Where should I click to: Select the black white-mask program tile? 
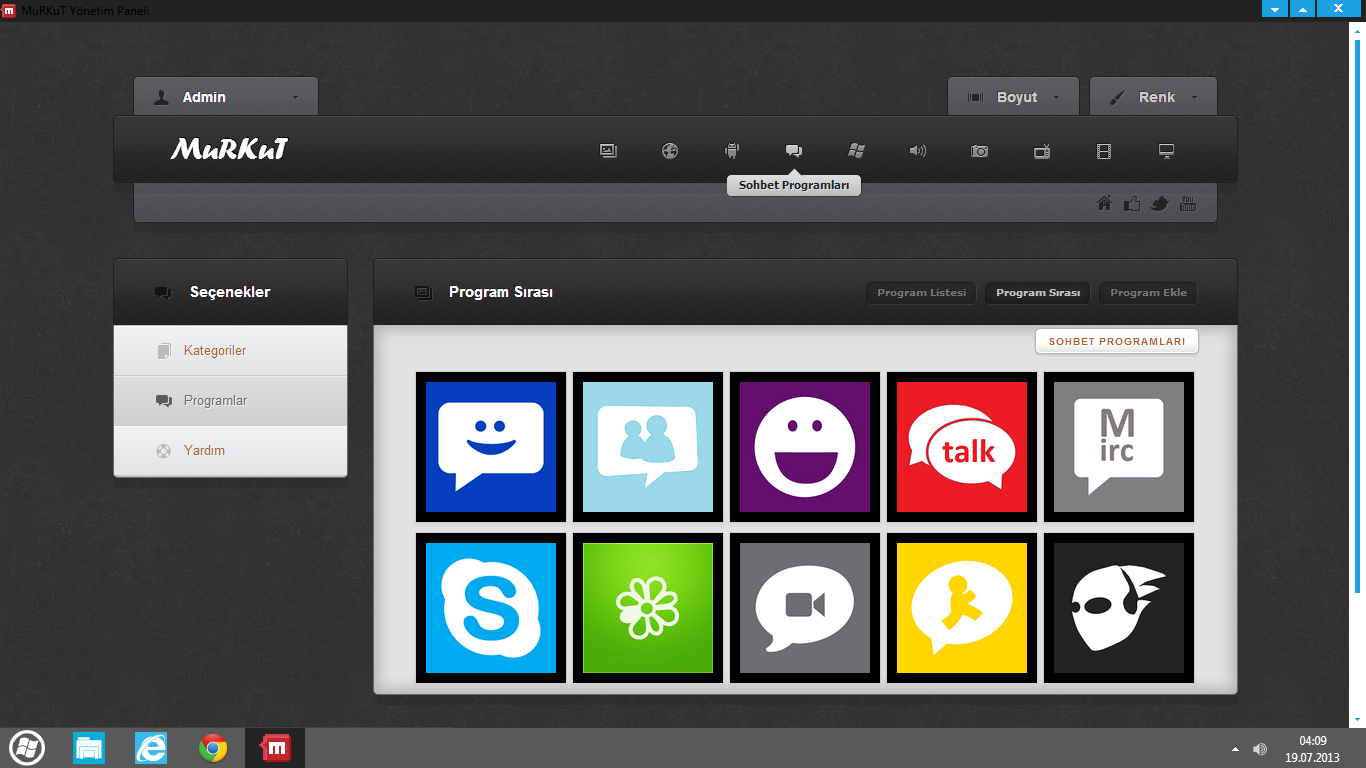point(1119,608)
